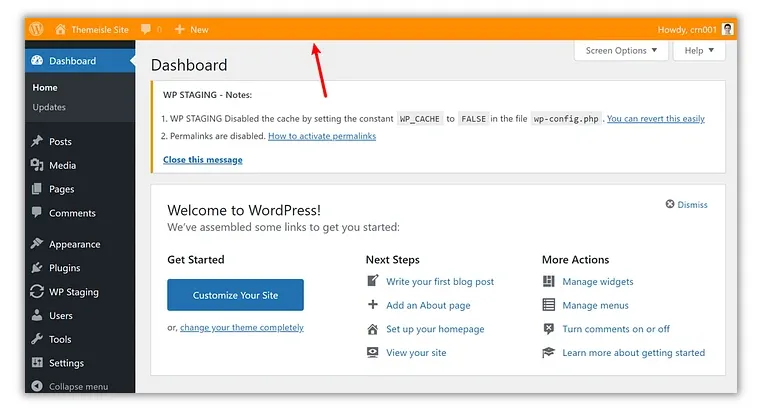
Task: Open the Howdy, crn001 account menu
Action: (x=695, y=29)
